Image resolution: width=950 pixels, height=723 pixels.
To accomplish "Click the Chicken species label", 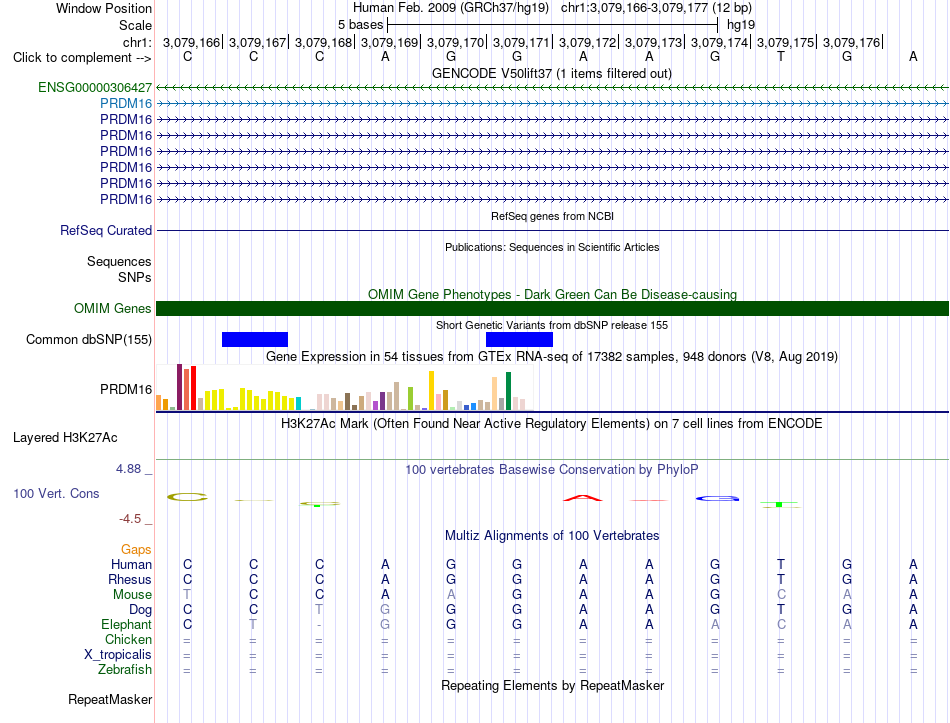I will [x=128, y=639].
